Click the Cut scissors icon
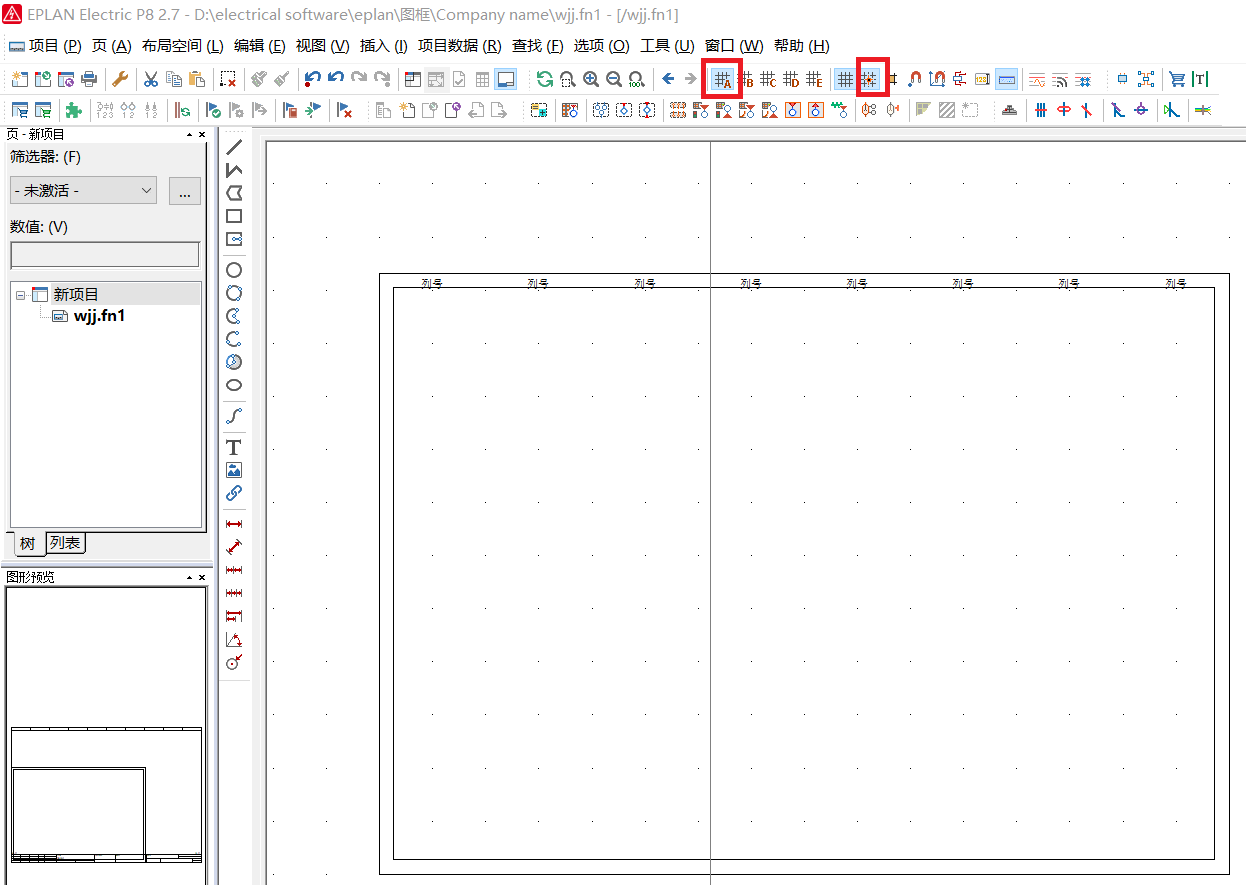Image resolution: width=1246 pixels, height=885 pixels. coord(151,79)
